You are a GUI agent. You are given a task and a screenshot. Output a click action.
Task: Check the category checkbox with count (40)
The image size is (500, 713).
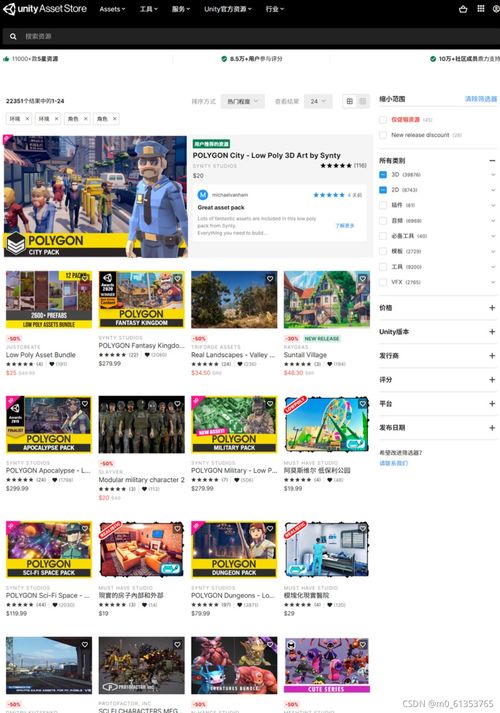point(383,236)
